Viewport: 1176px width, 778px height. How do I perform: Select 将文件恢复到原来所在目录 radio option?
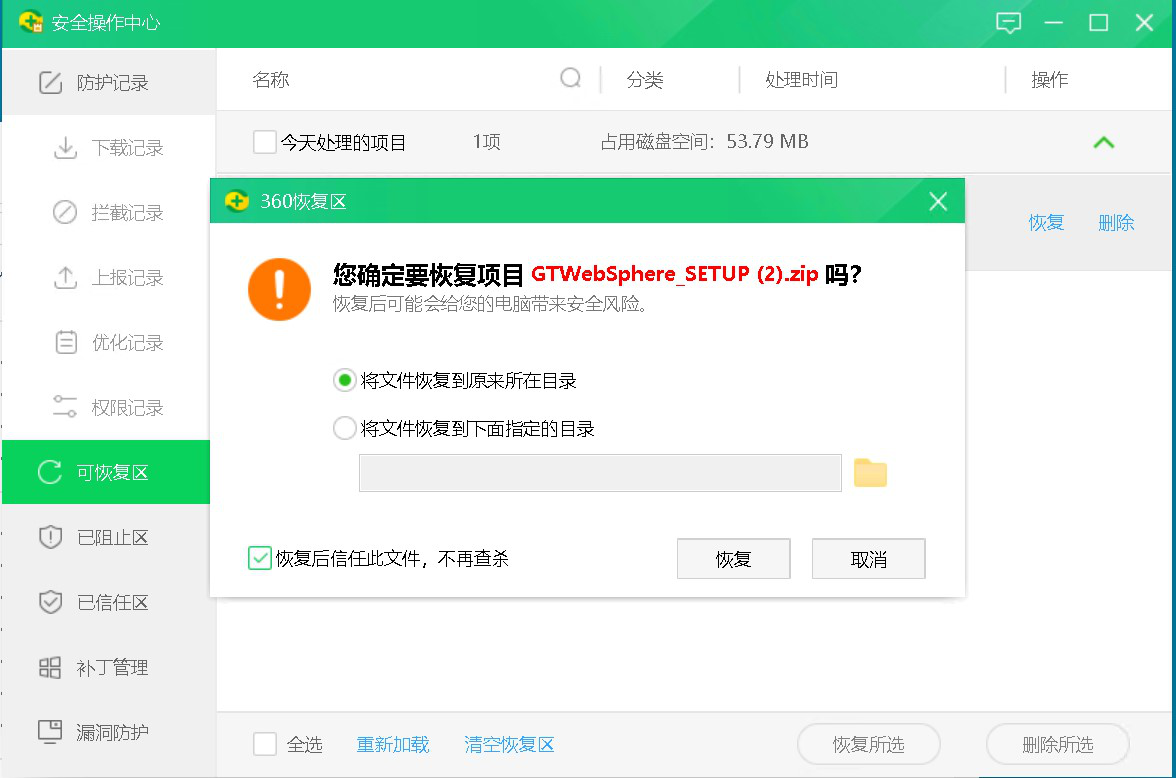pos(345,381)
